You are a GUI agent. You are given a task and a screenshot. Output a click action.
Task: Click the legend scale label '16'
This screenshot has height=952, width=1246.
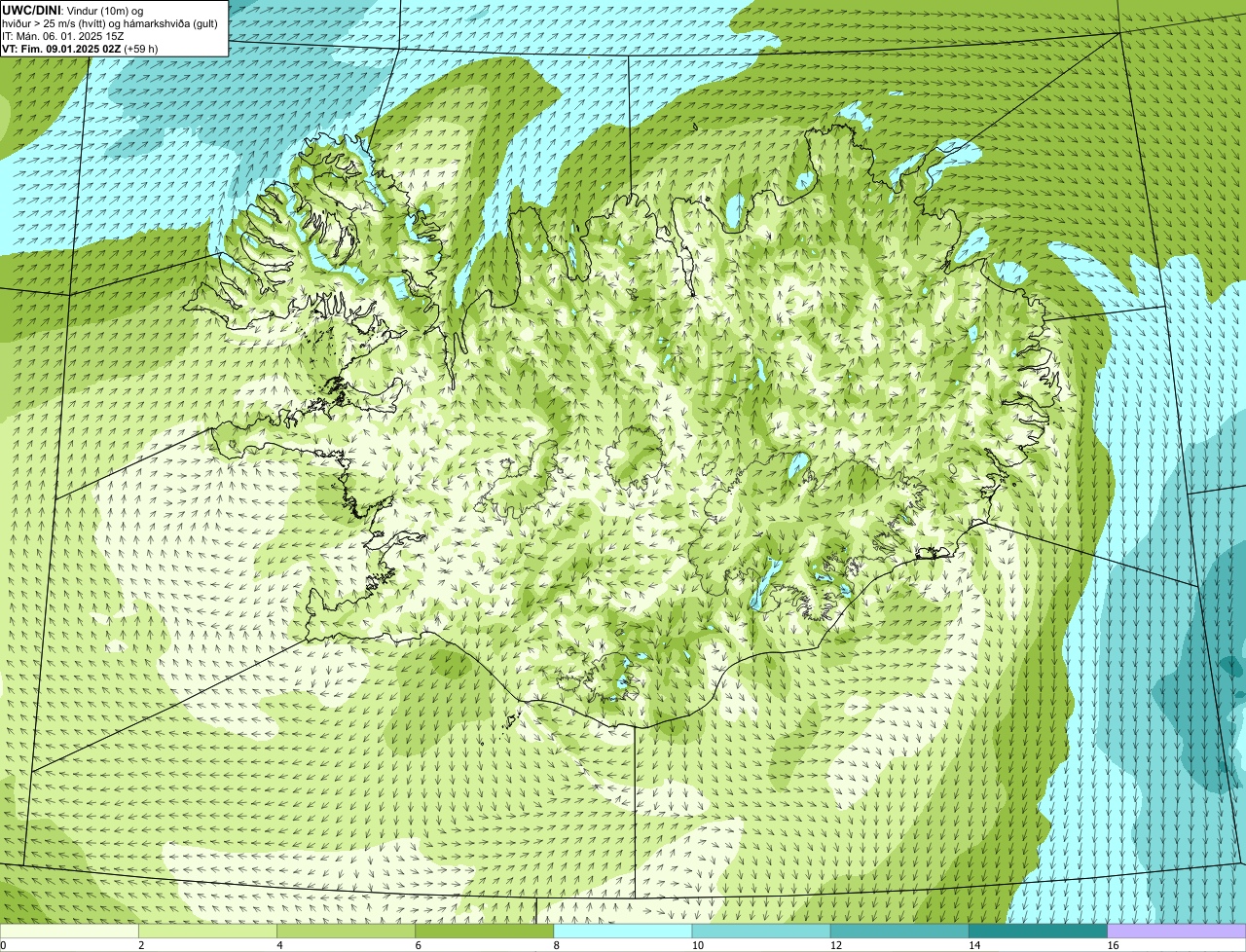point(1113,945)
